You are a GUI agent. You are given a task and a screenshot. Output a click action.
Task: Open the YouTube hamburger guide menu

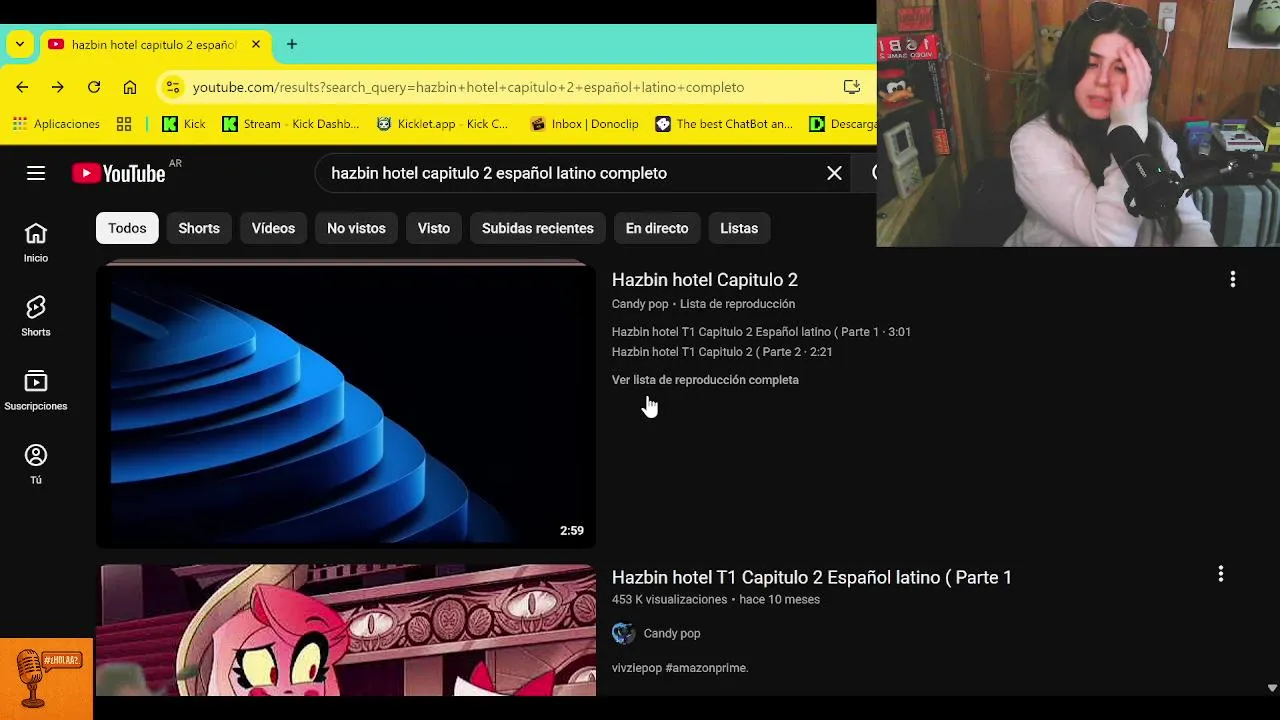click(36, 173)
